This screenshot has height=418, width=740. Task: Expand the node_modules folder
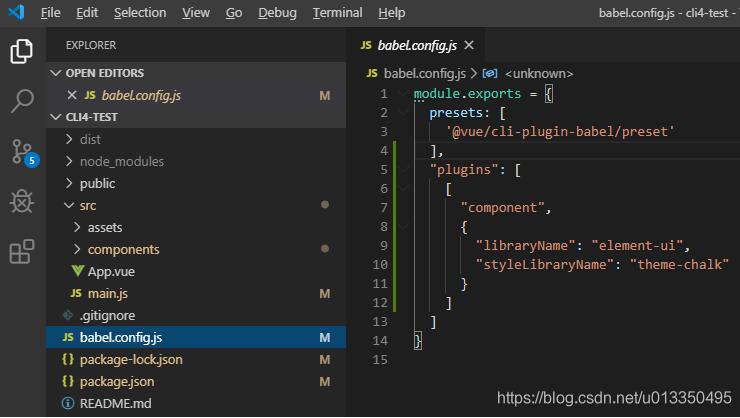pos(69,161)
